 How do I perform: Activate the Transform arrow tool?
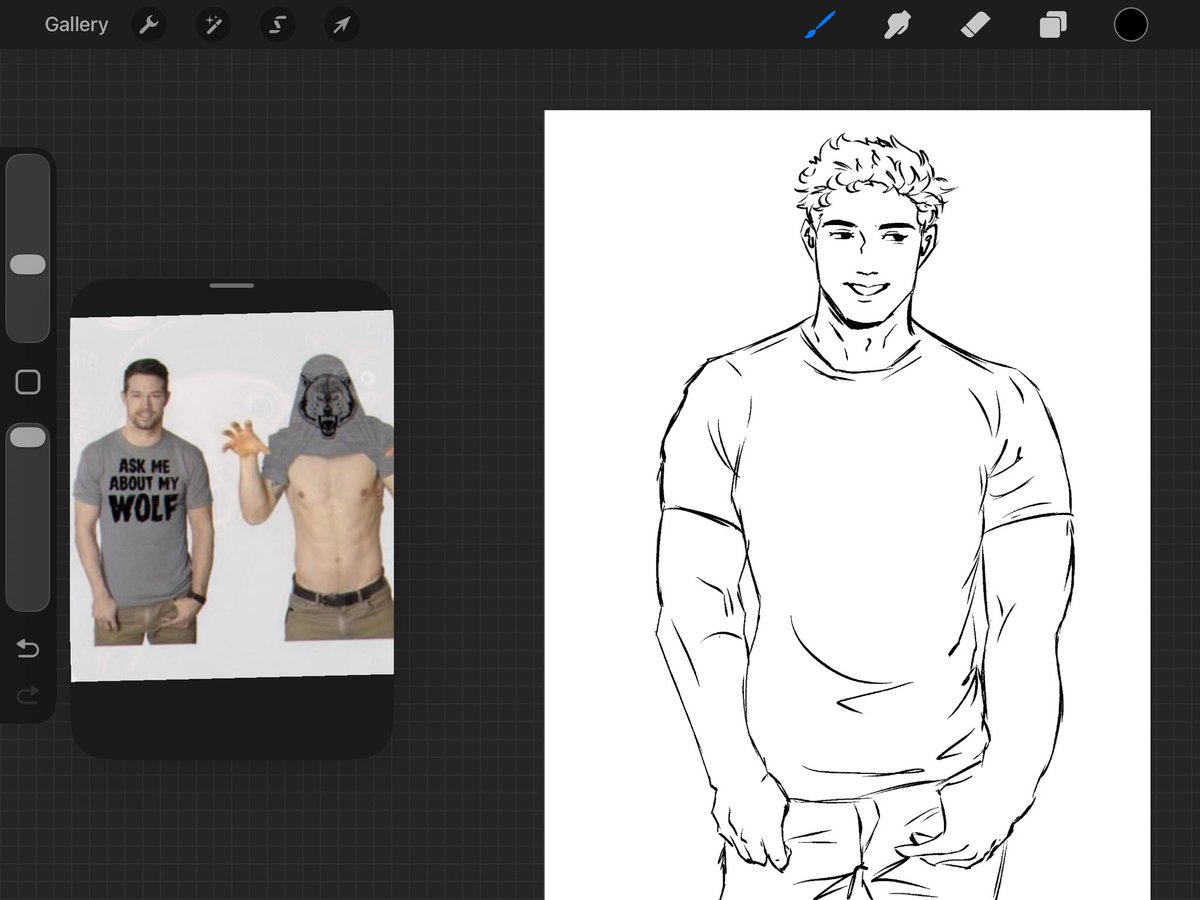point(341,25)
